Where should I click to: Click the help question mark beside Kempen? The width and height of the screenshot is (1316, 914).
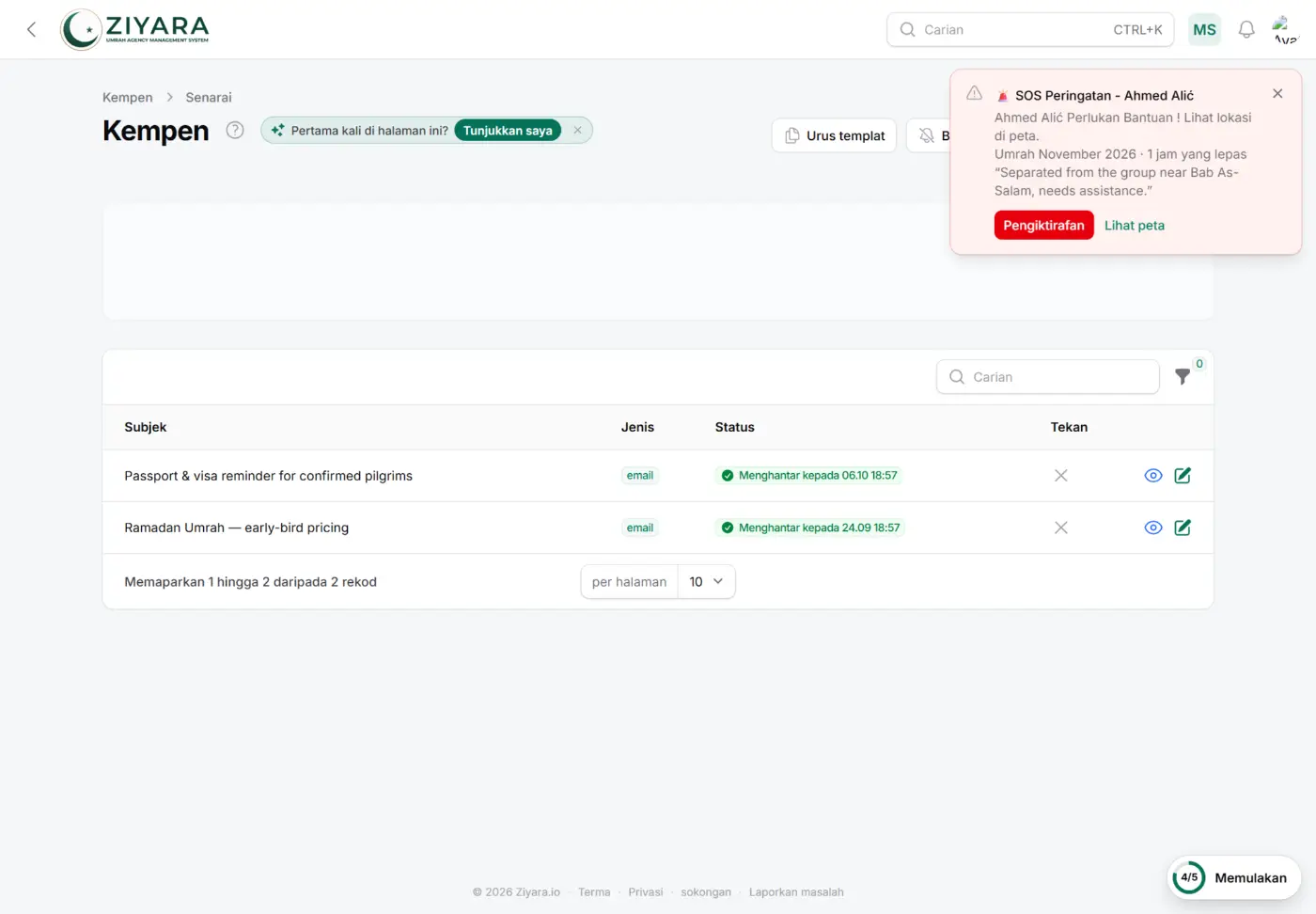pos(235,131)
